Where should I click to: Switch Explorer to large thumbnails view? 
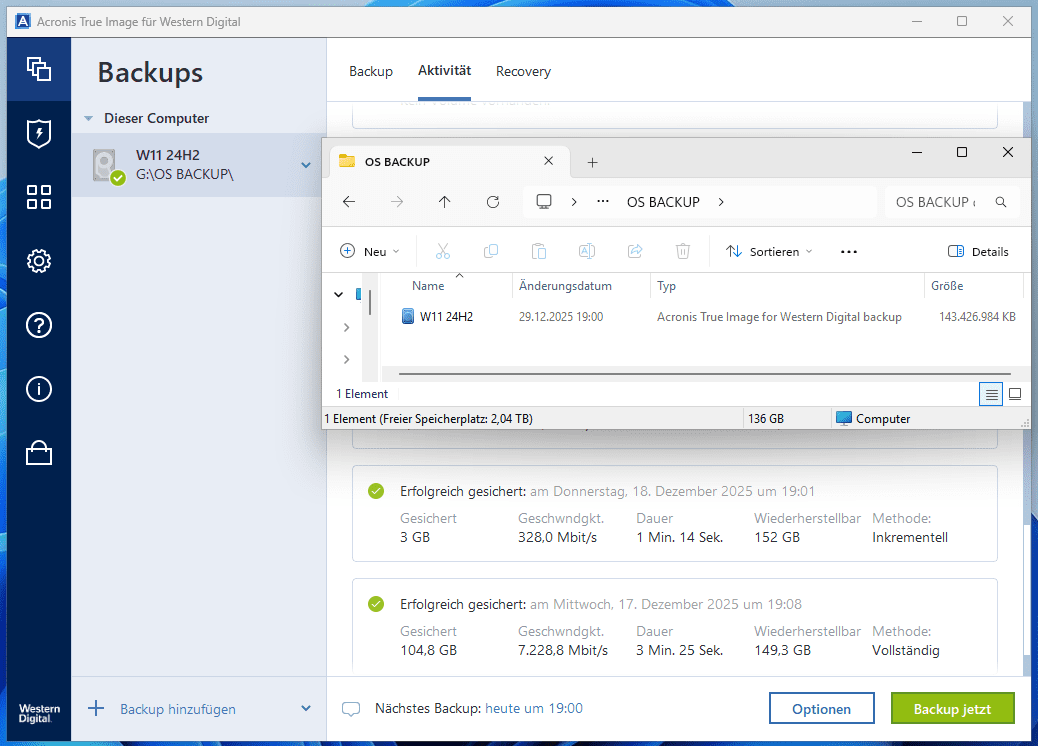click(x=1015, y=395)
